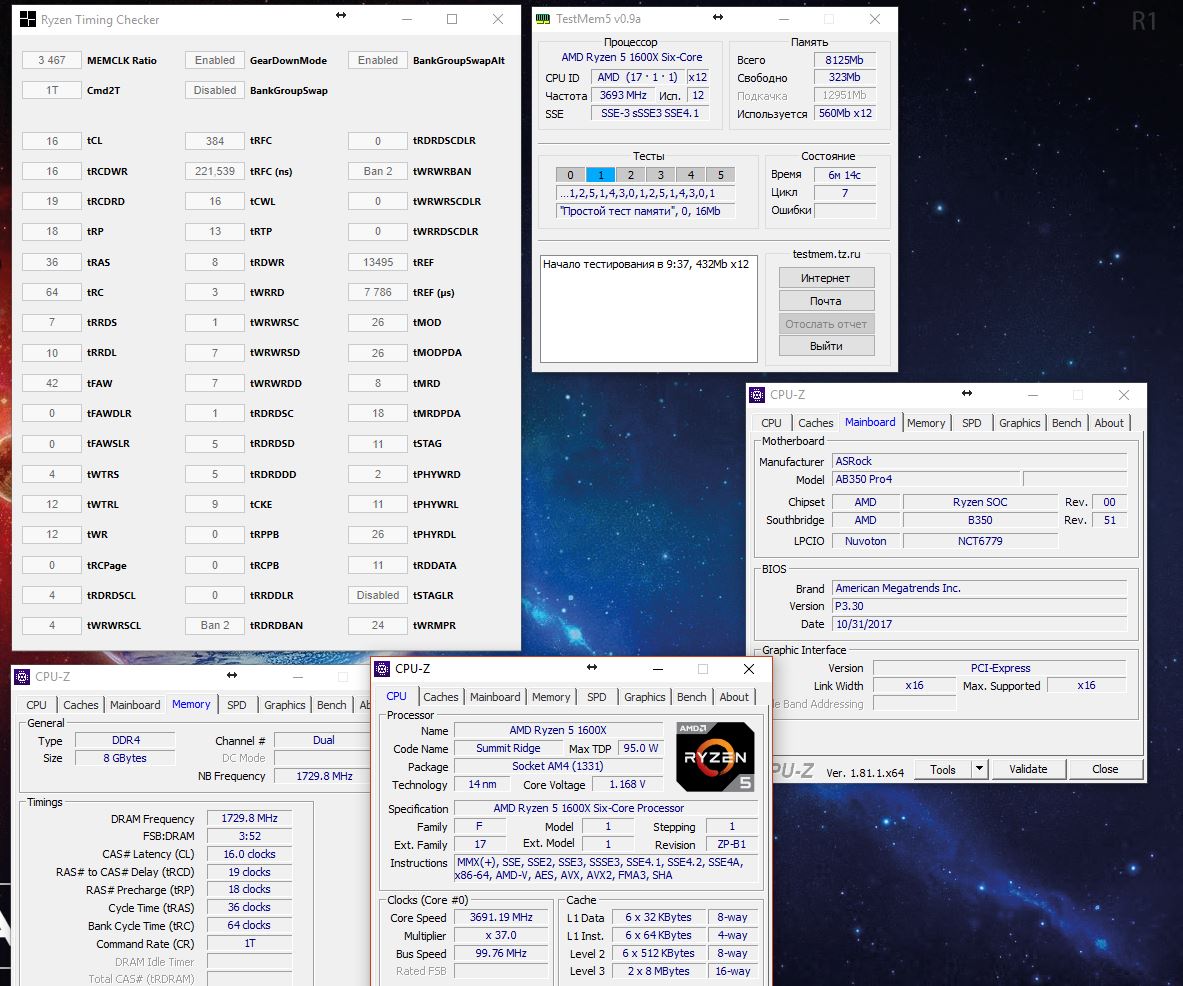Open SPD tab in CPU-Z Memory window
Image resolution: width=1183 pixels, height=986 pixels.
(x=236, y=705)
